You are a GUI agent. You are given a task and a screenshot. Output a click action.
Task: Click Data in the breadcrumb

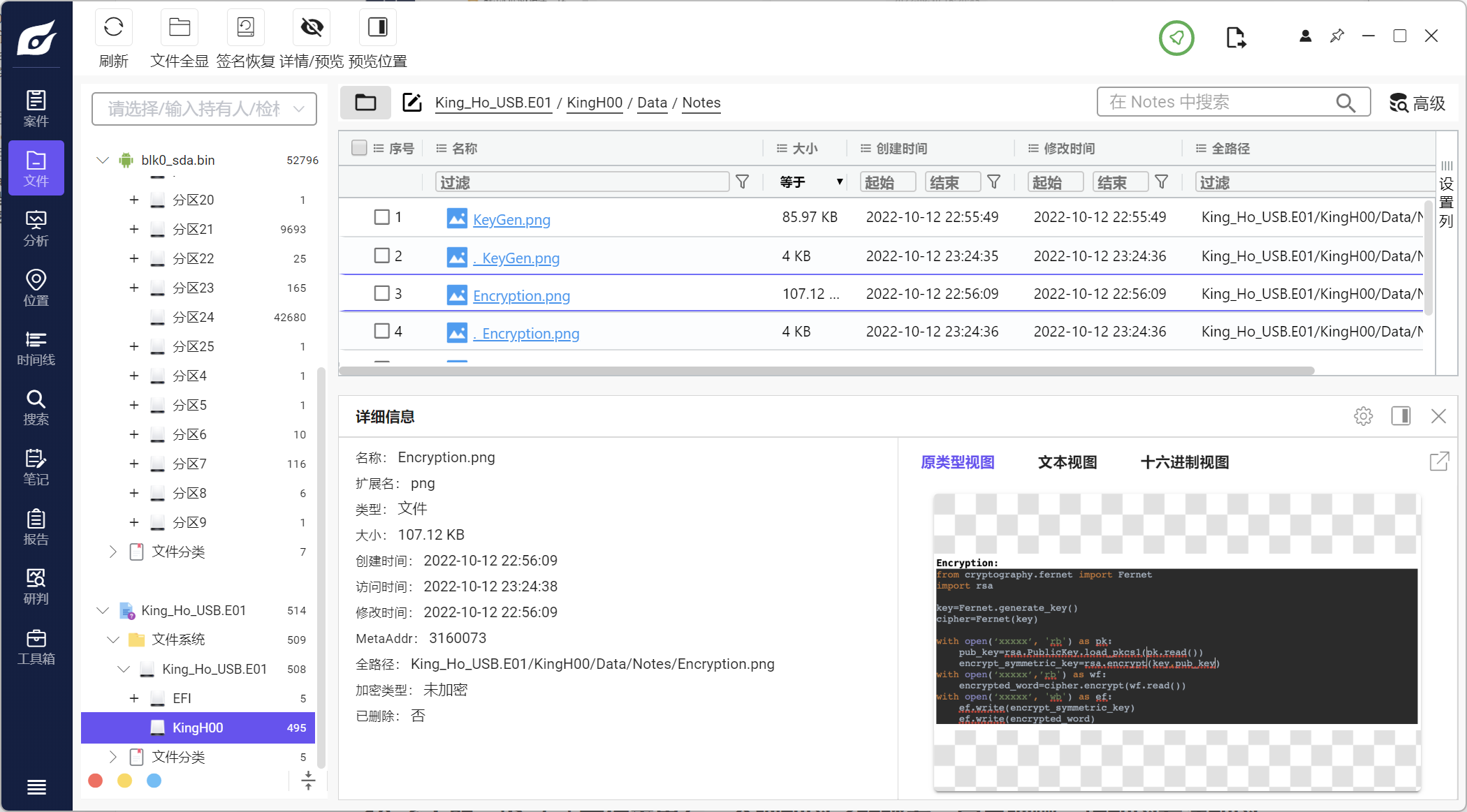point(652,103)
